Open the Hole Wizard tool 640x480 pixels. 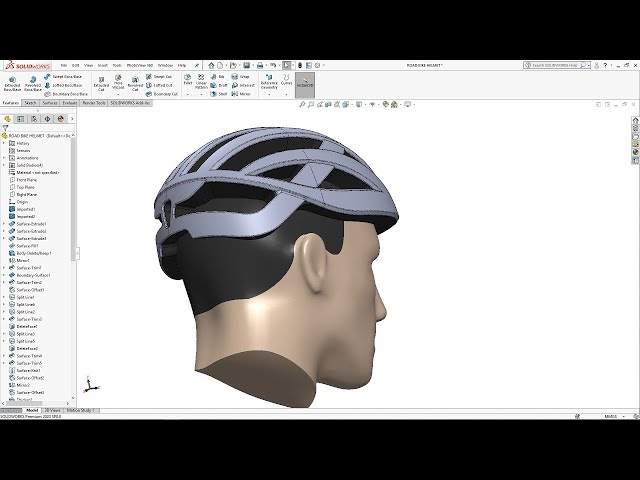coord(118,81)
